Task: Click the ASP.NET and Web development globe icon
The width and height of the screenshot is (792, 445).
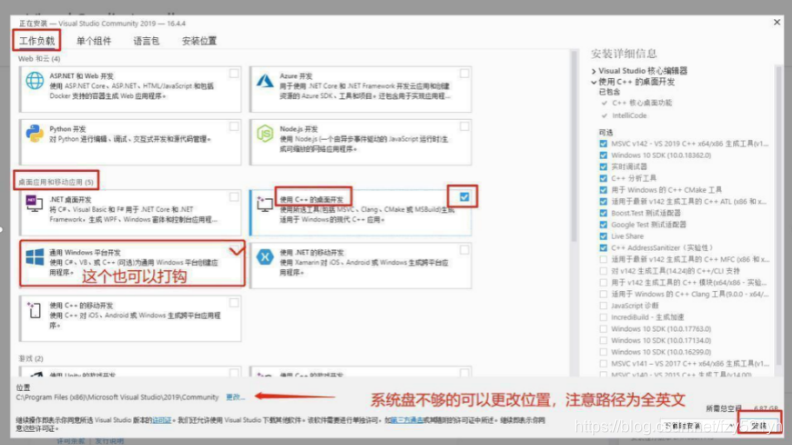Action: click(35, 81)
